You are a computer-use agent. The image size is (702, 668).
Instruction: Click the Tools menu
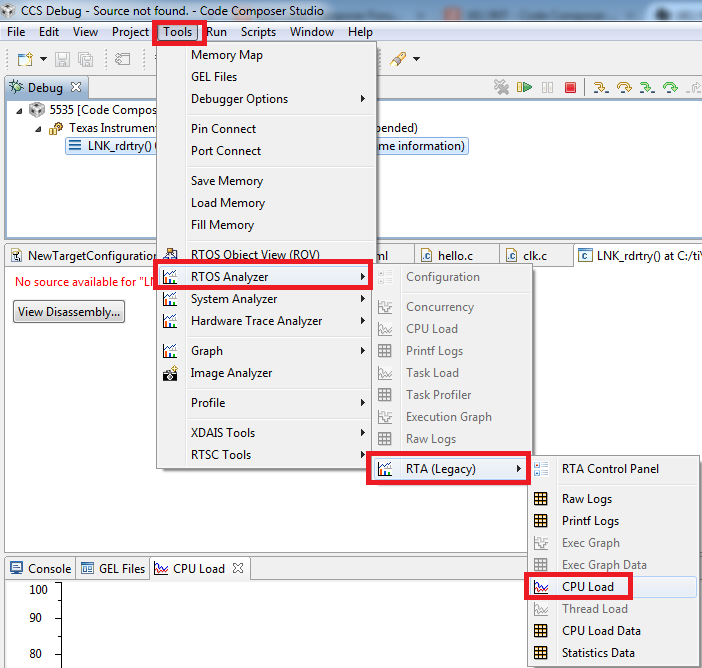(178, 32)
